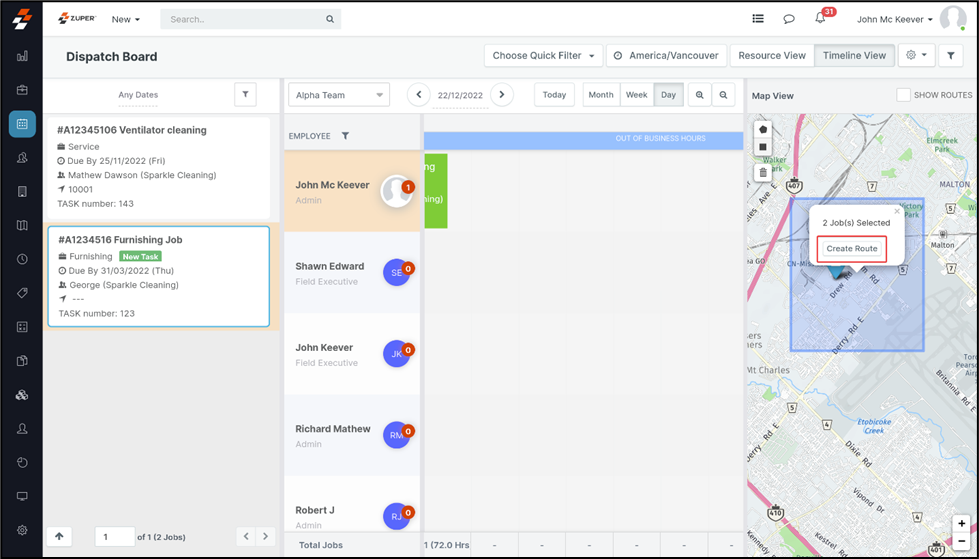Image resolution: width=979 pixels, height=559 pixels.
Task: Click the search input field
Action: (244, 19)
